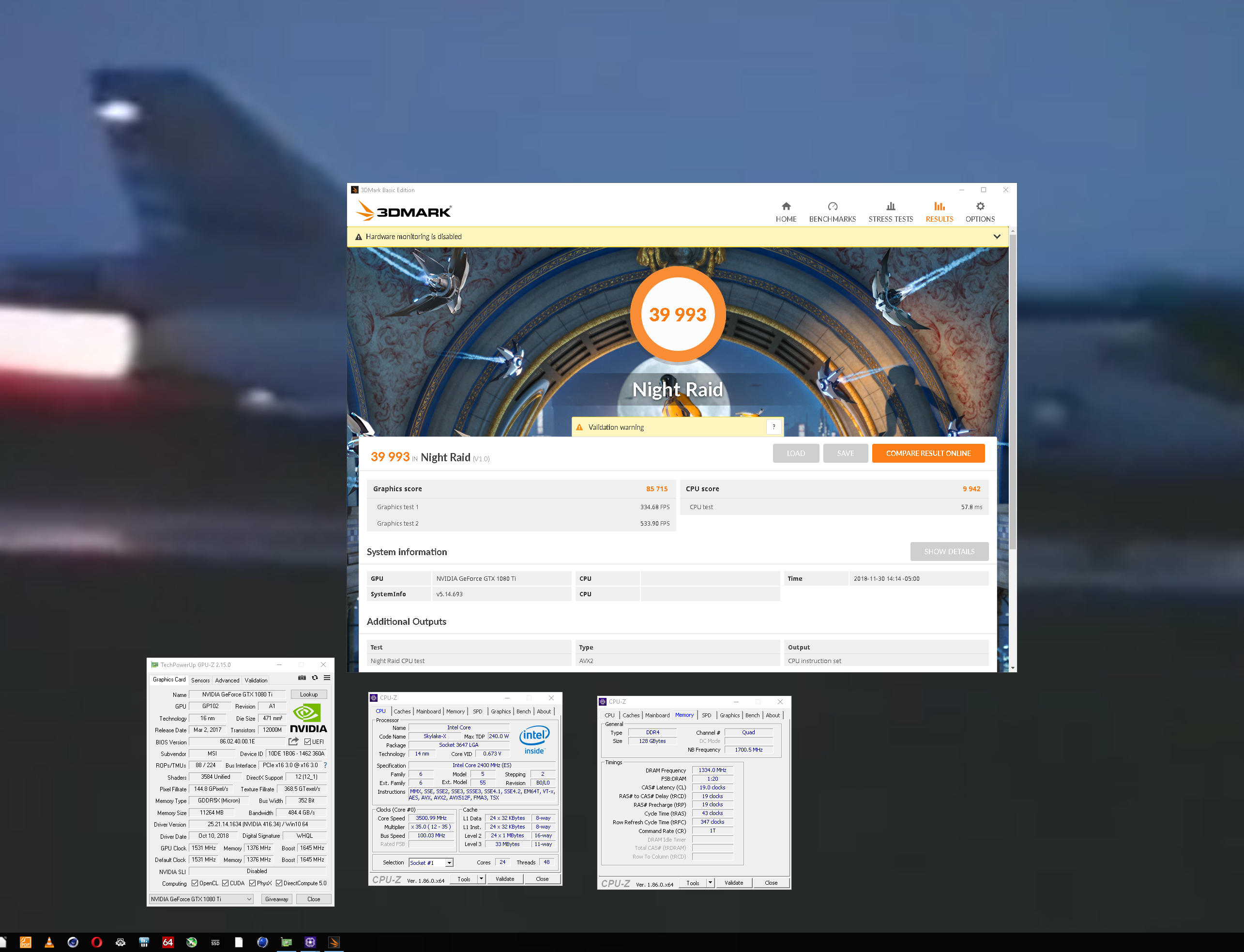Open the Results section in 3DMark

pos(939,212)
